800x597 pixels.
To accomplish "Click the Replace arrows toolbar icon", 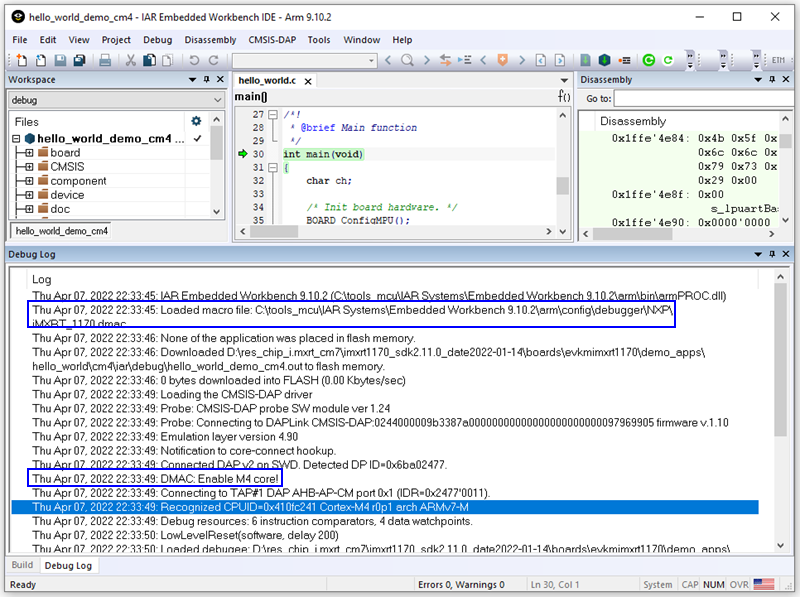I will [445, 60].
